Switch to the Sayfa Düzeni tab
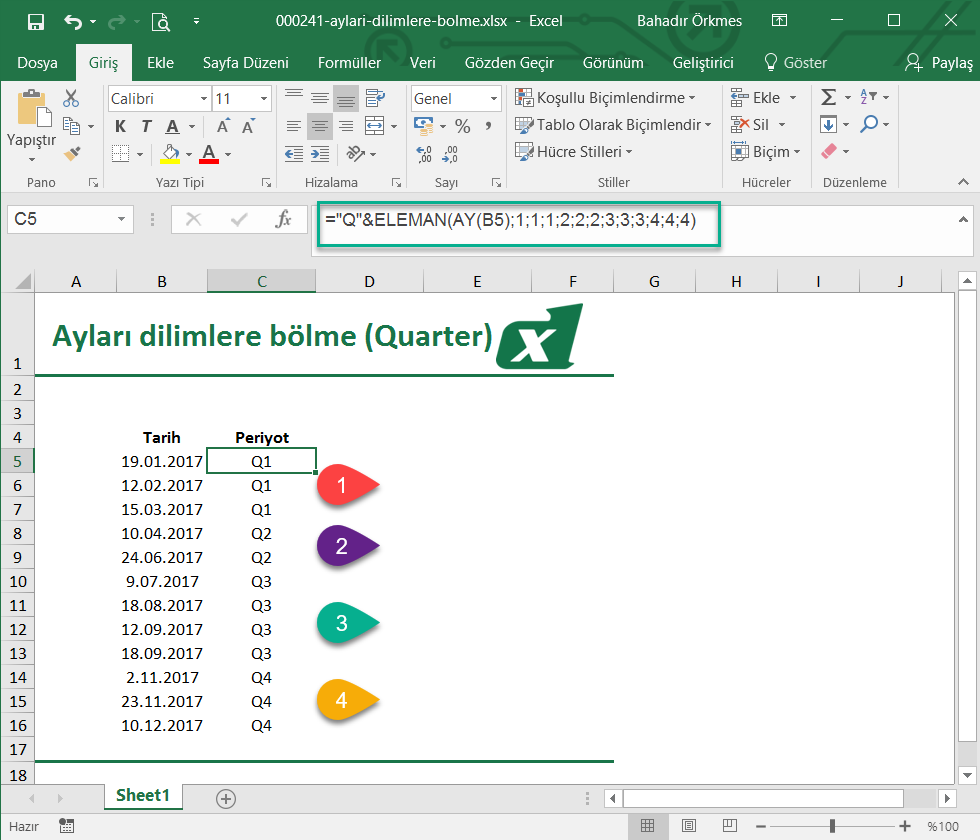Viewport: 980px width, 840px height. (246, 63)
